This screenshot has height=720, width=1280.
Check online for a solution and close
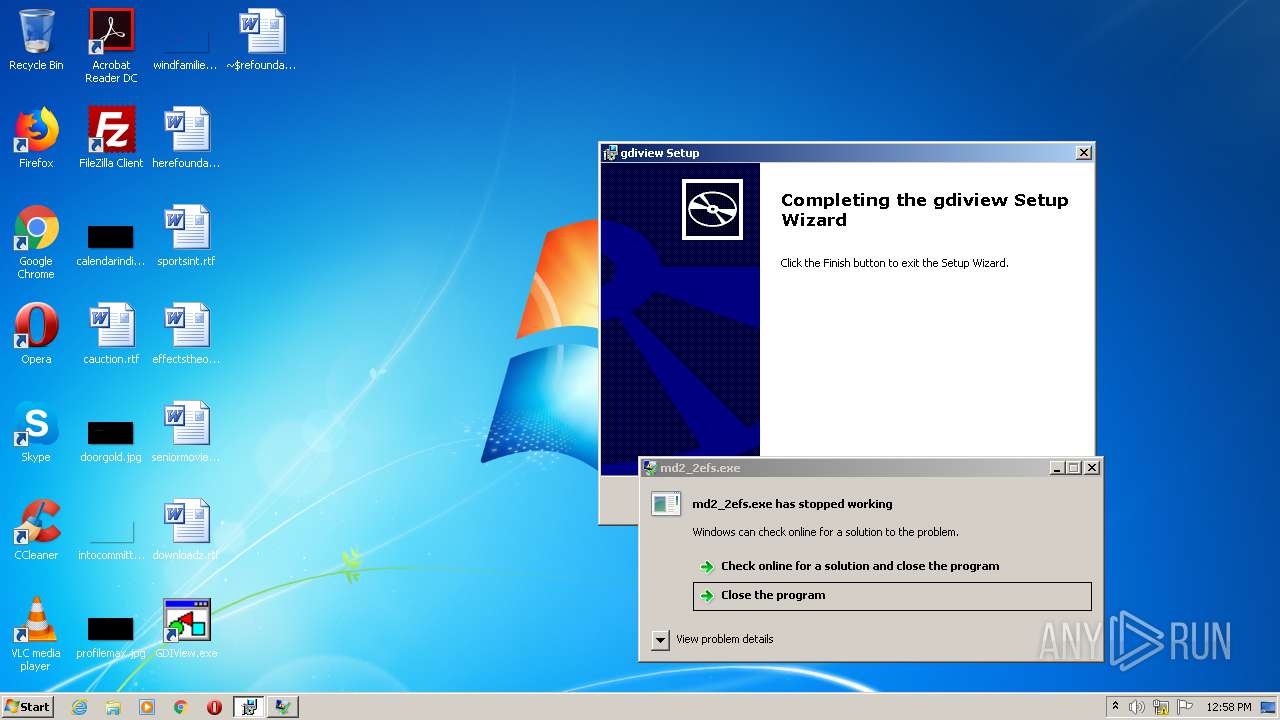tap(860, 566)
